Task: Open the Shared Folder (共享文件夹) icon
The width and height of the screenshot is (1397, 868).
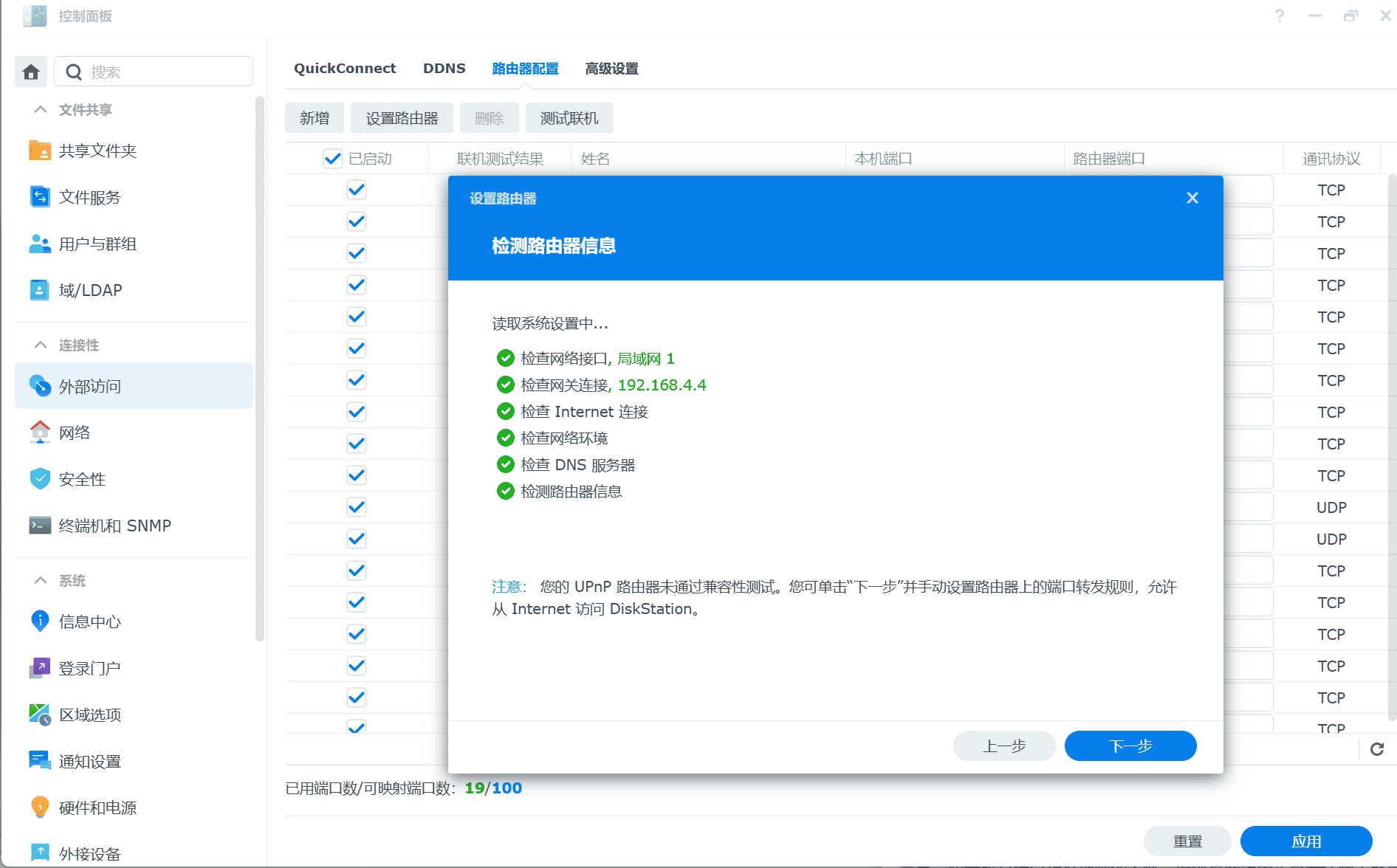Action: [40, 151]
